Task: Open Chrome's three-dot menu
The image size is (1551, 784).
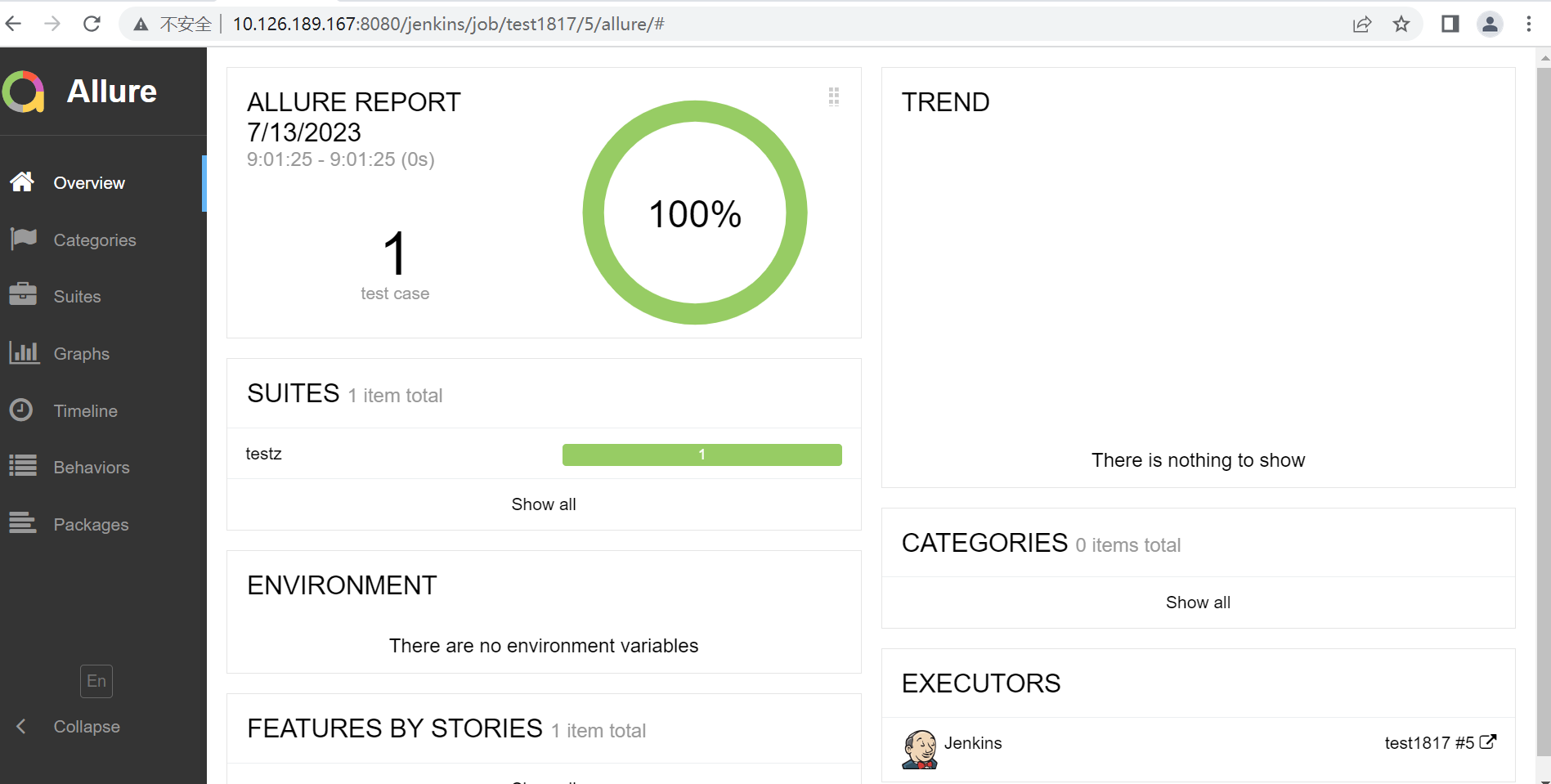Action: 1528,25
